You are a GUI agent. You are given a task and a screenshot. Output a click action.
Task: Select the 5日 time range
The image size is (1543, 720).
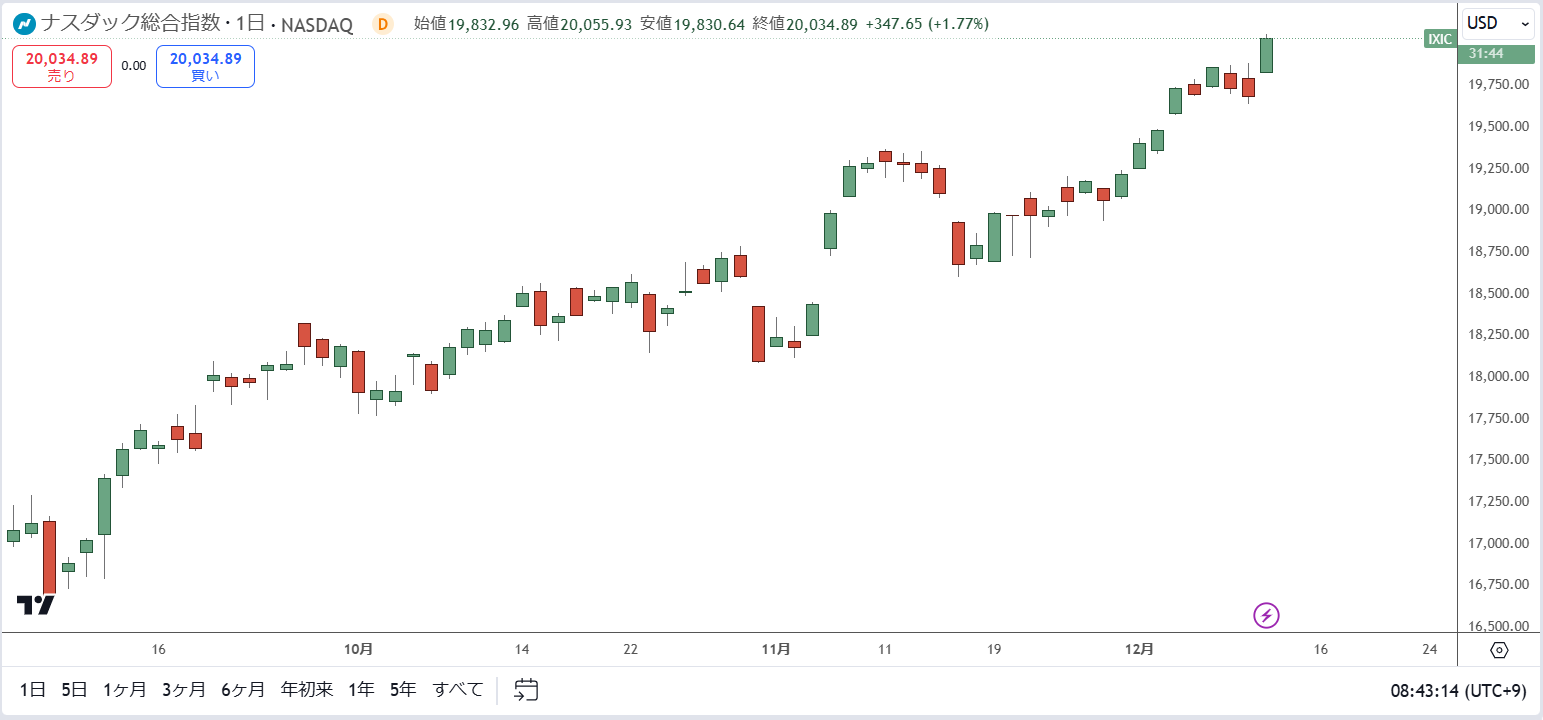74,689
